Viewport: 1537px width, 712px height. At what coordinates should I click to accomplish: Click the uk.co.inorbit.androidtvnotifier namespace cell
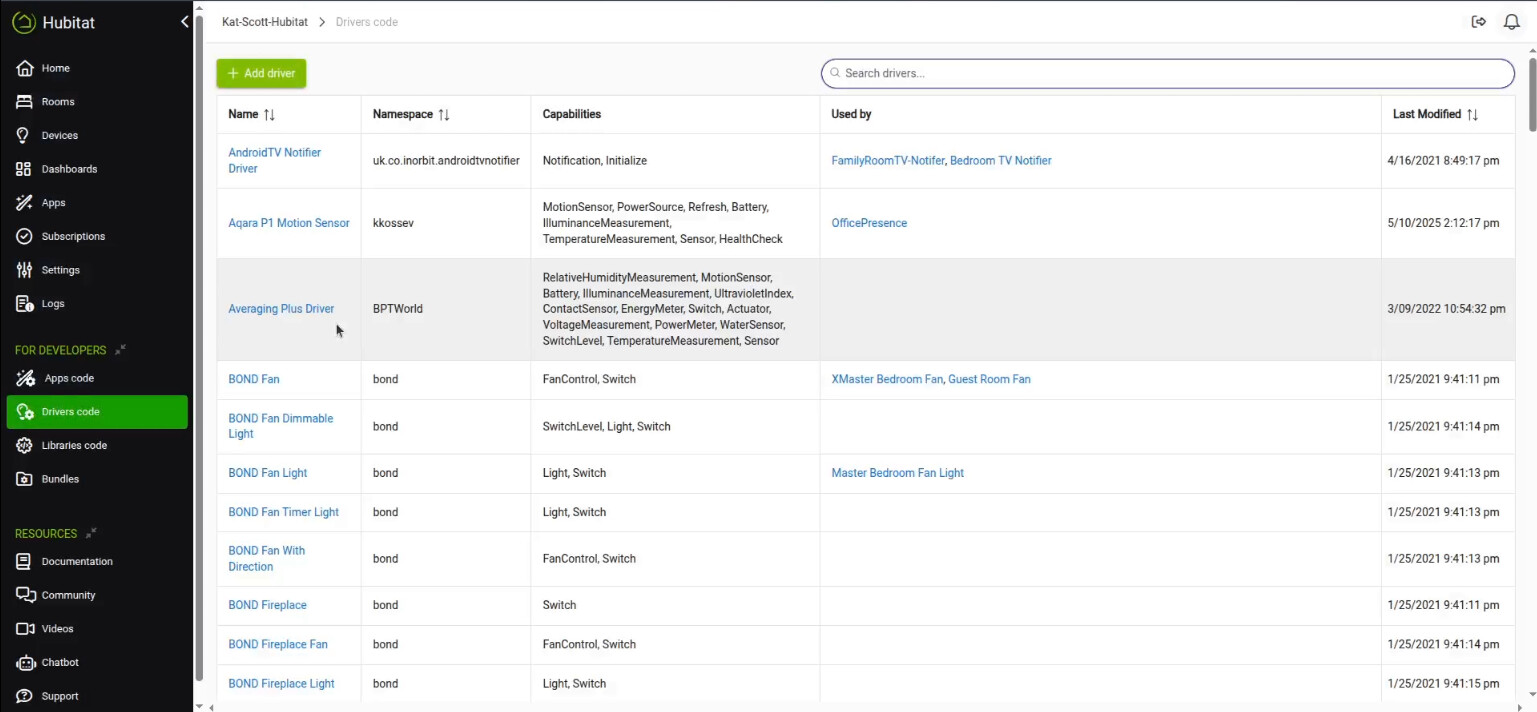point(446,160)
